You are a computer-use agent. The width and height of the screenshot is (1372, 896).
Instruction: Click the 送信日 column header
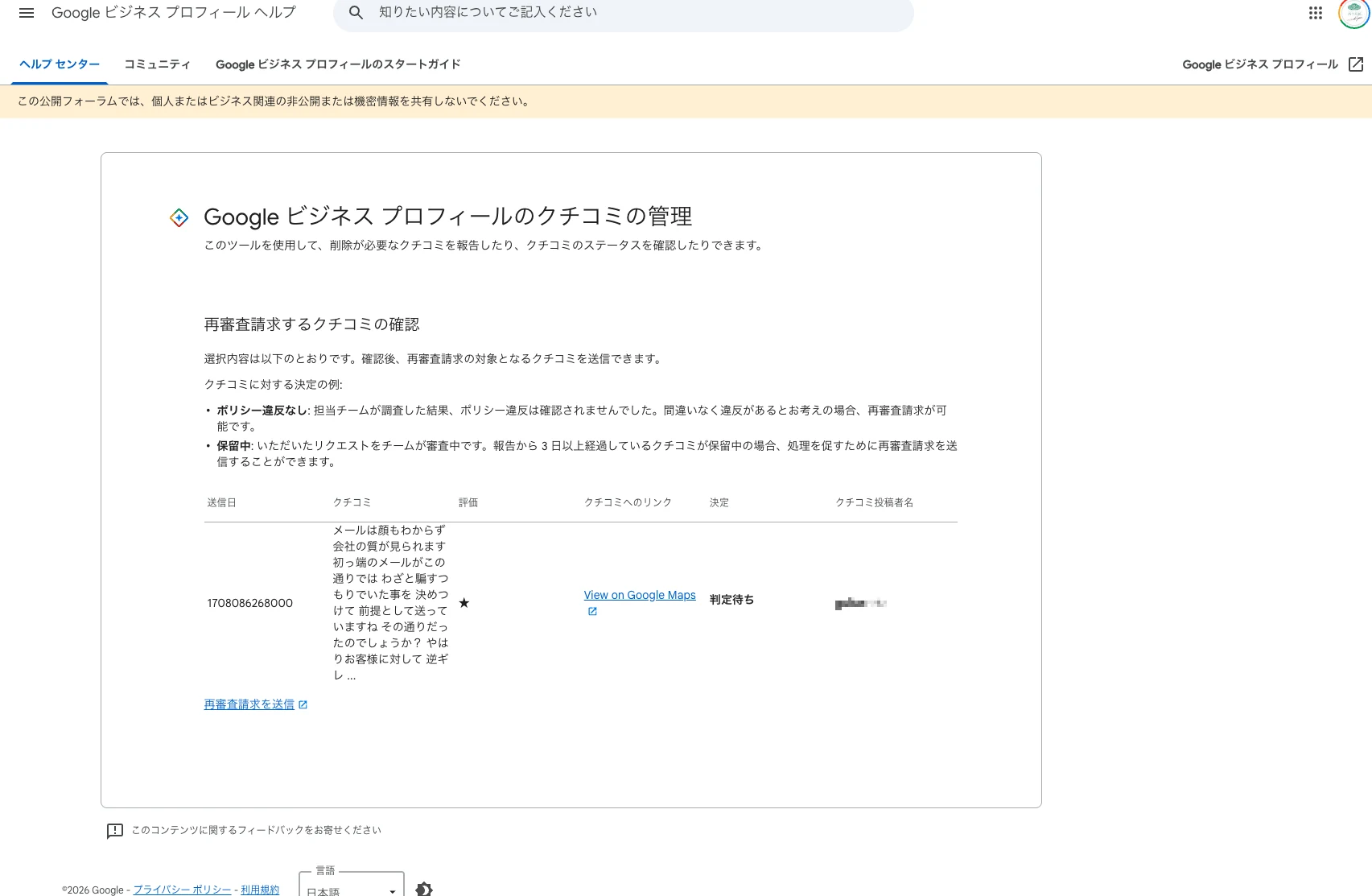point(221,502)
